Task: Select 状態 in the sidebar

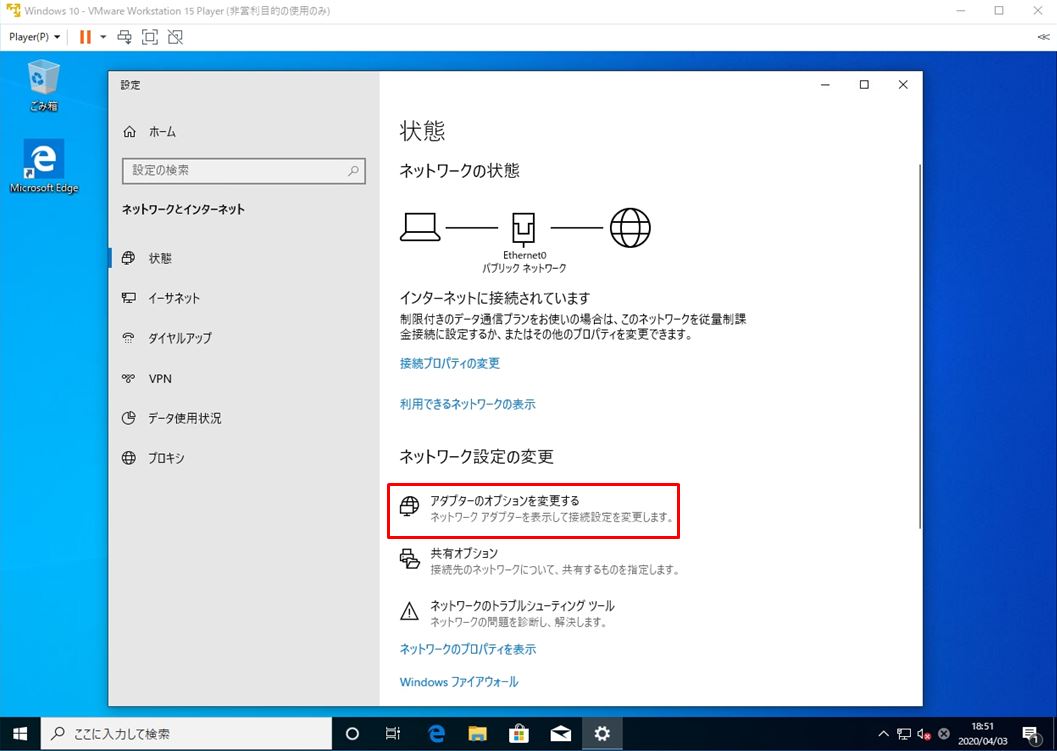Action: pos(160,258)
